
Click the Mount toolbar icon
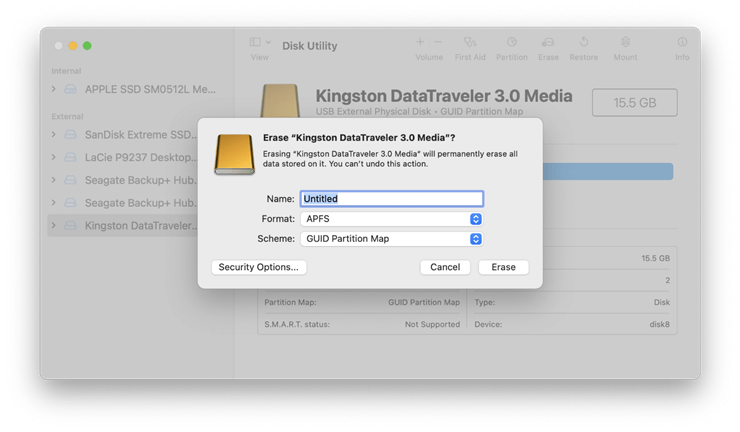[625, 42]
